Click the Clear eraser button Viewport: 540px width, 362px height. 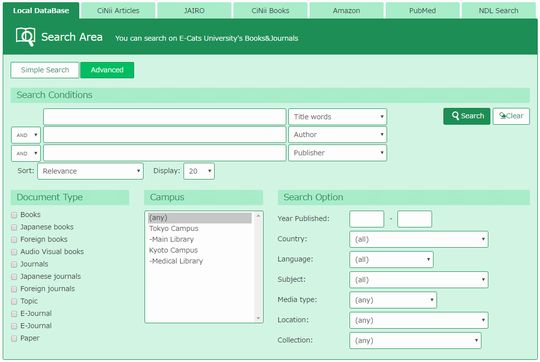pyautogui.click(x=511, y=116)
